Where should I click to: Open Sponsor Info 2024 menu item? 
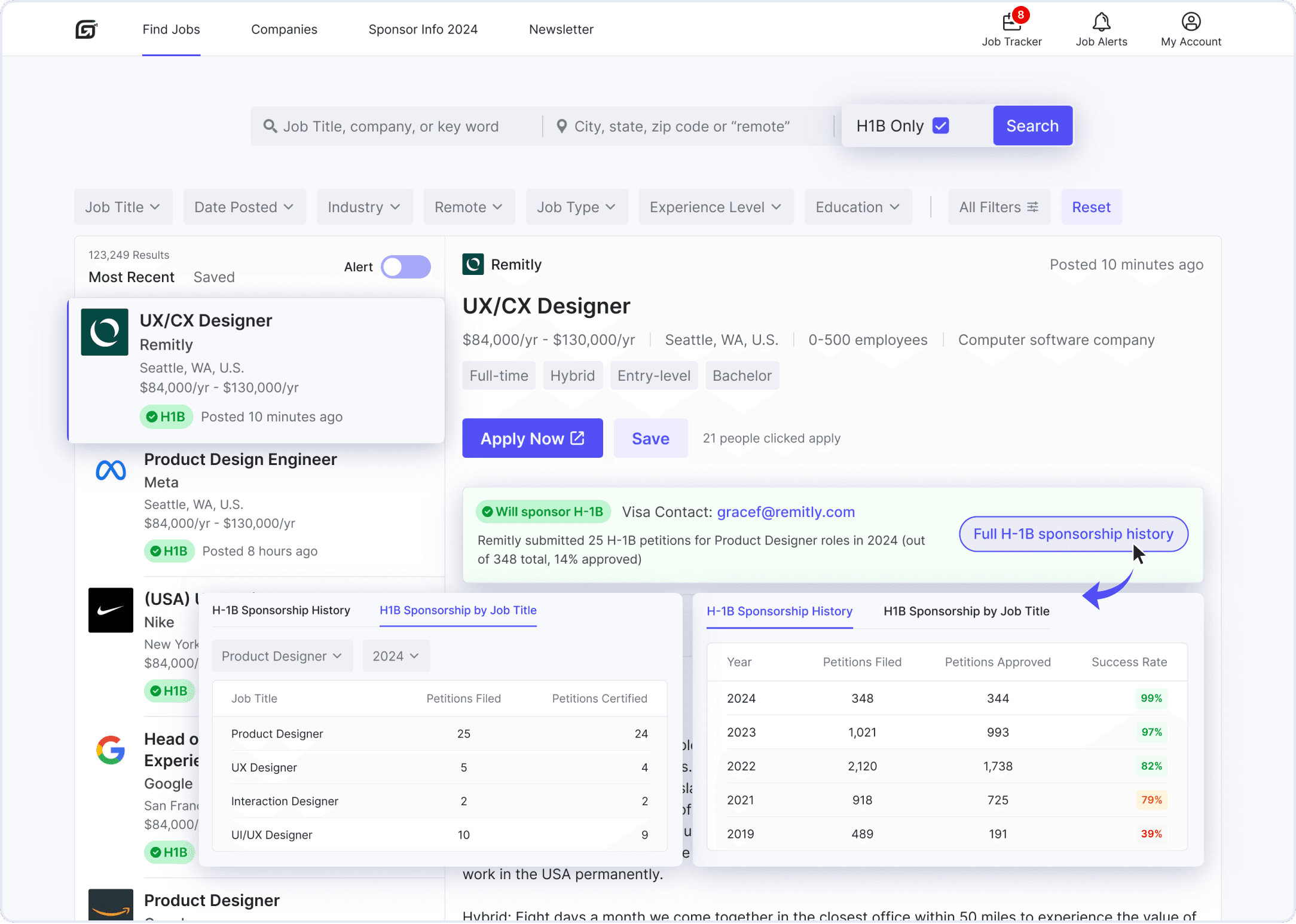tap(423, 29)
